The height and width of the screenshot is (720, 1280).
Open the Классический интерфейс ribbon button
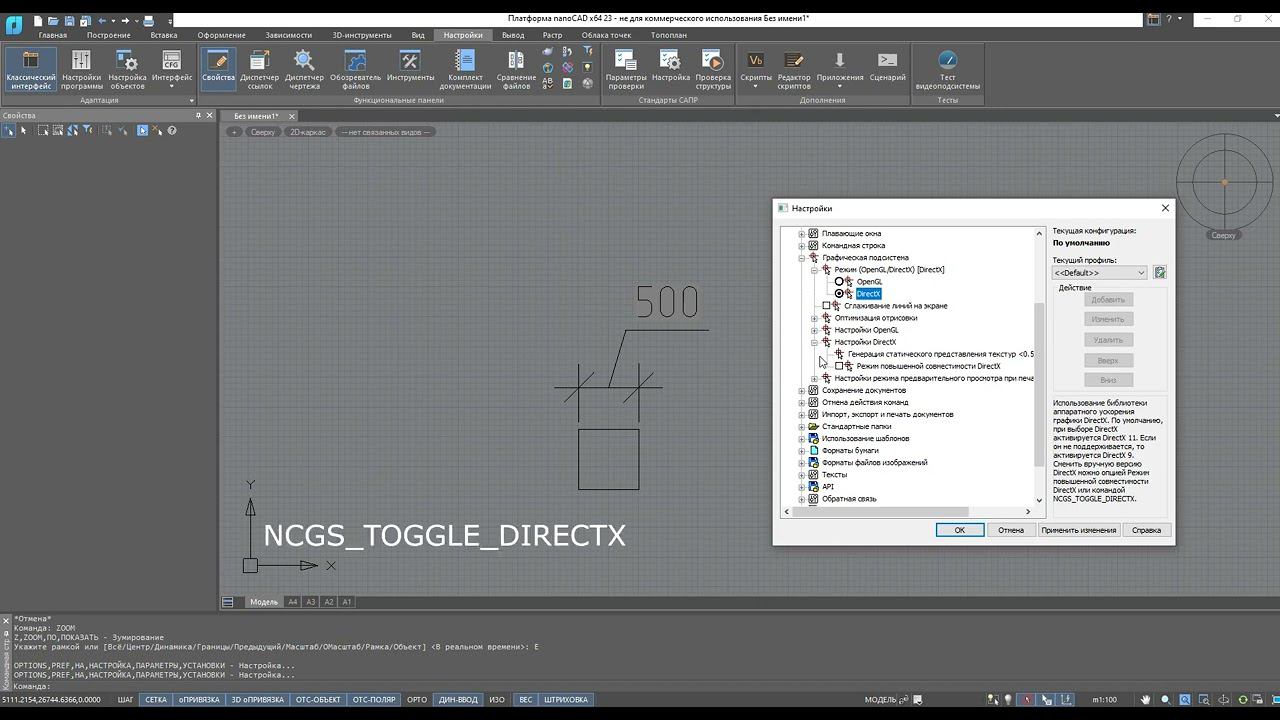(x=30, y=70)
